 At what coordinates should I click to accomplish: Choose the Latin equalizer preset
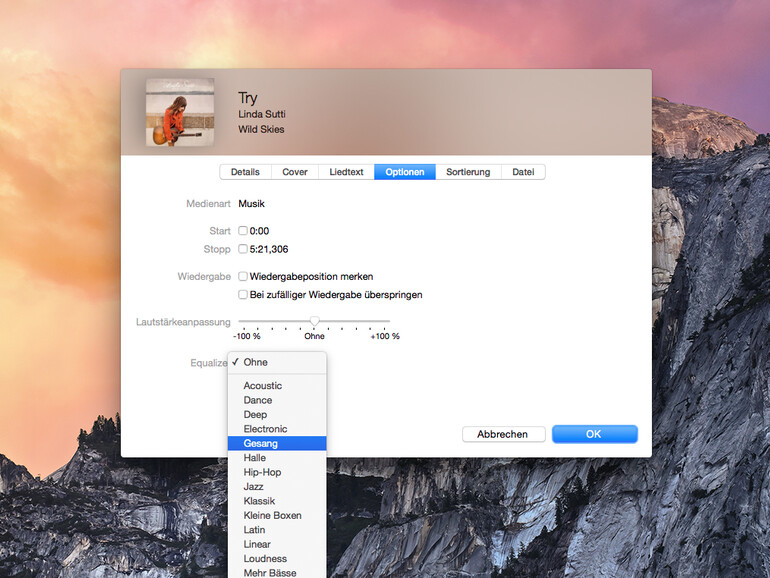(277, 530)
